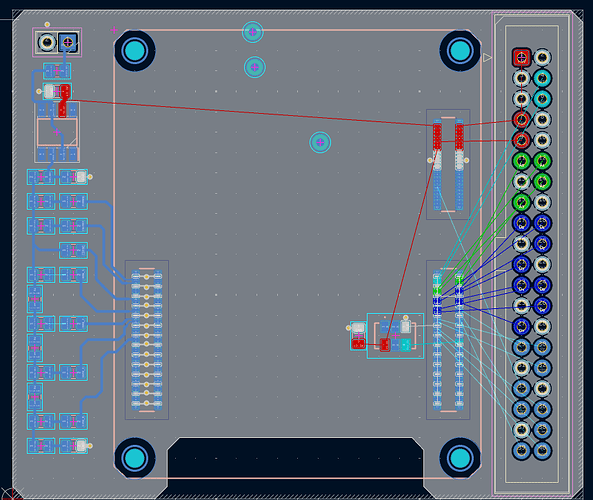Select the left-side FPC connector footprint
This screenshot has width=593, height=500.
(x=147, y=340)
